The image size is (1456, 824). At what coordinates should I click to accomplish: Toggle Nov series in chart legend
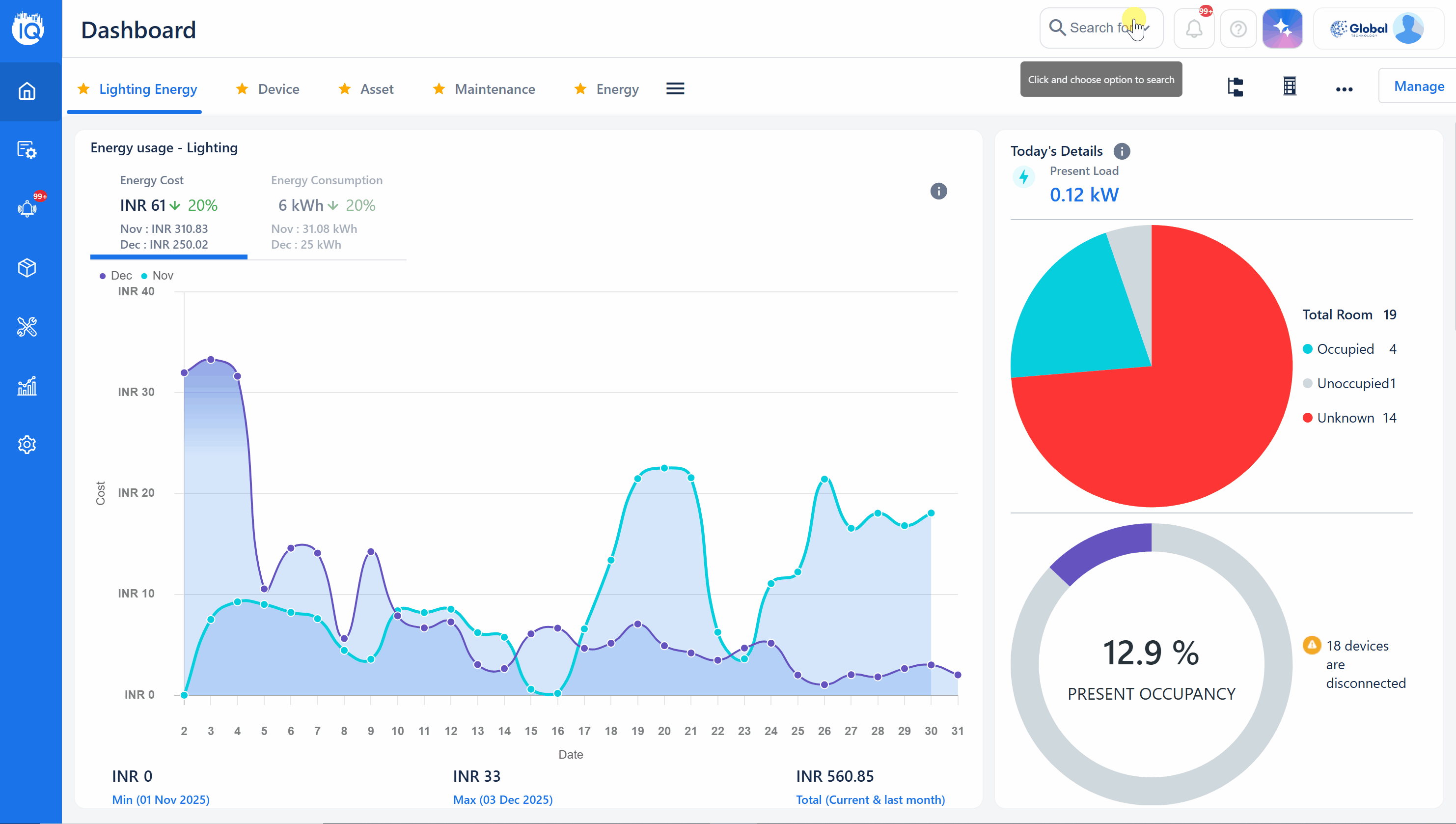[157, 276]
